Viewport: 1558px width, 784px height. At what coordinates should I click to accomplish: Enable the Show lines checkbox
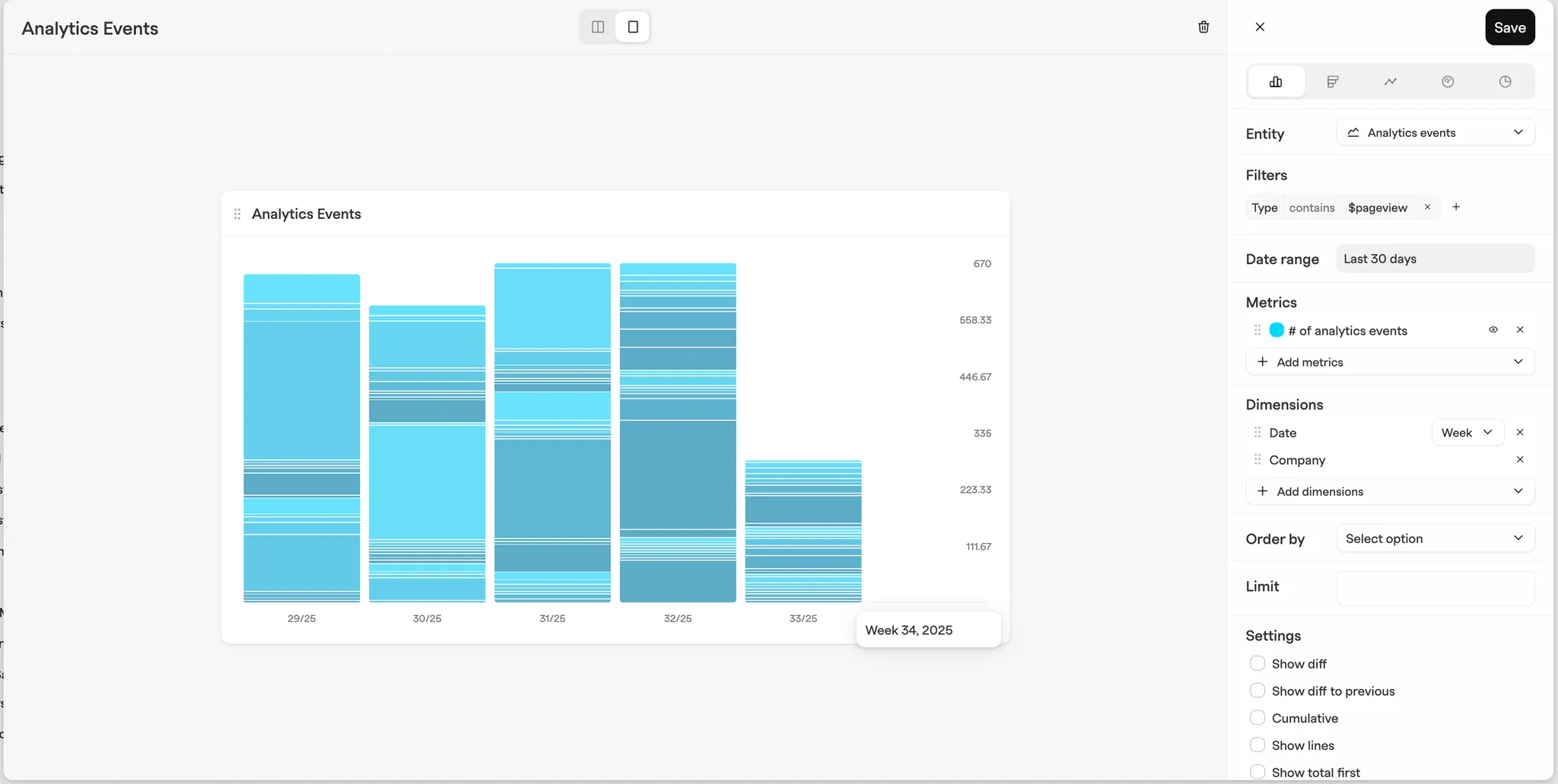coord(1258,745)
